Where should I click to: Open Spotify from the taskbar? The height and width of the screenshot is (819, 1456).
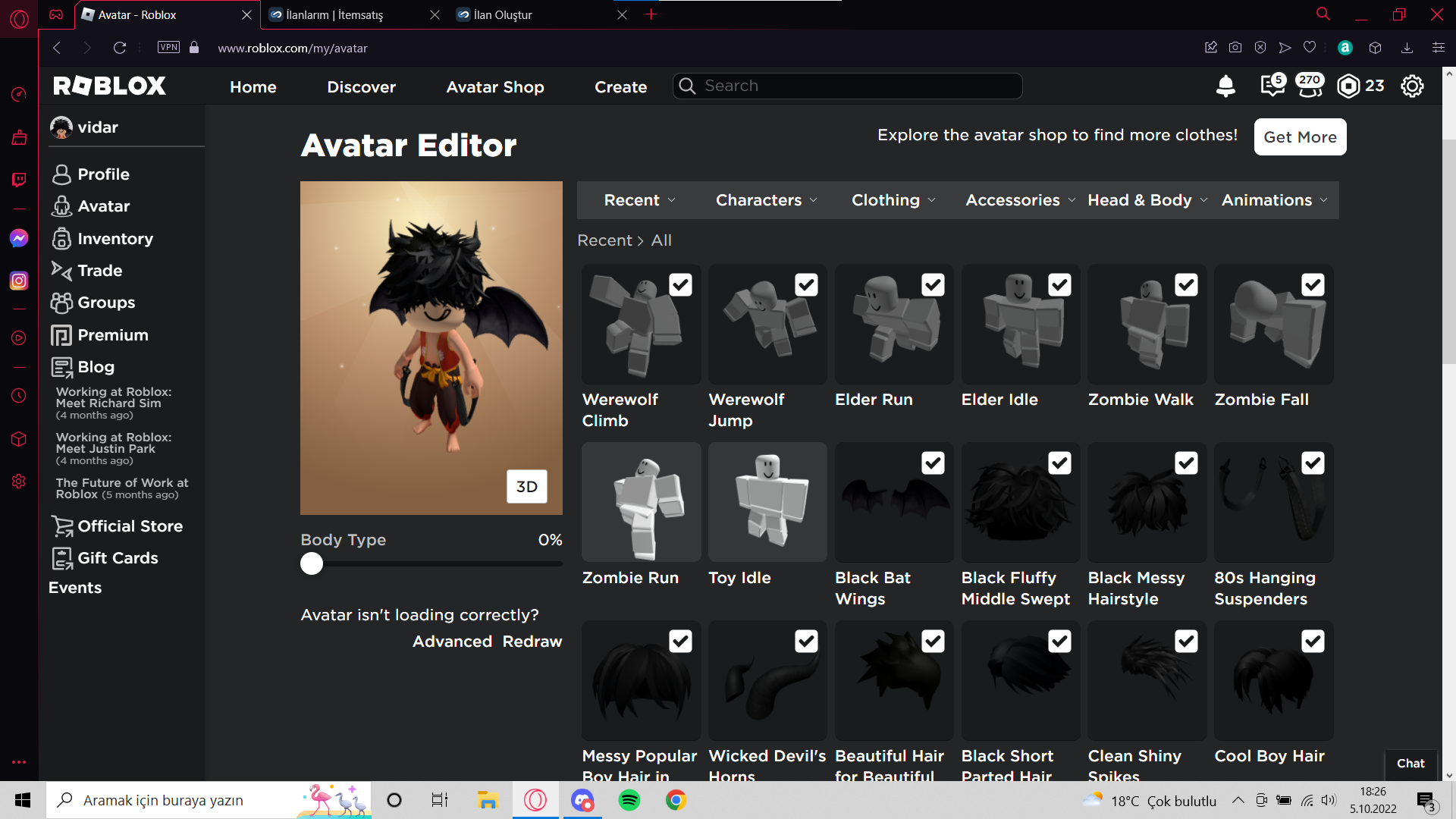[629, 800]
